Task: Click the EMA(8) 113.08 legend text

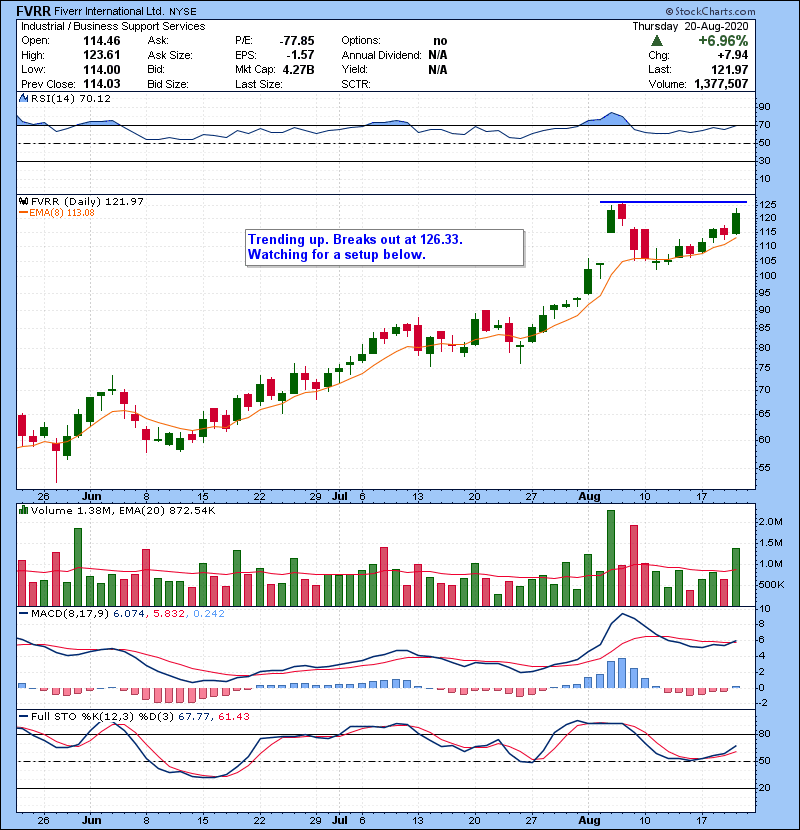Action: [62, 213]
